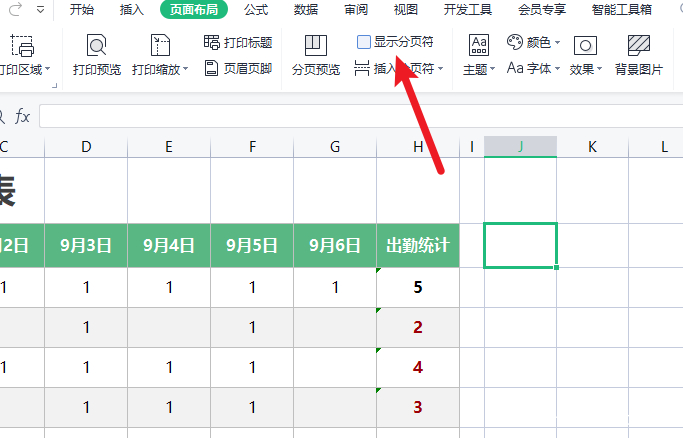Open page setup dialog launcher corner
683x438 pixels.
point(54,86)
